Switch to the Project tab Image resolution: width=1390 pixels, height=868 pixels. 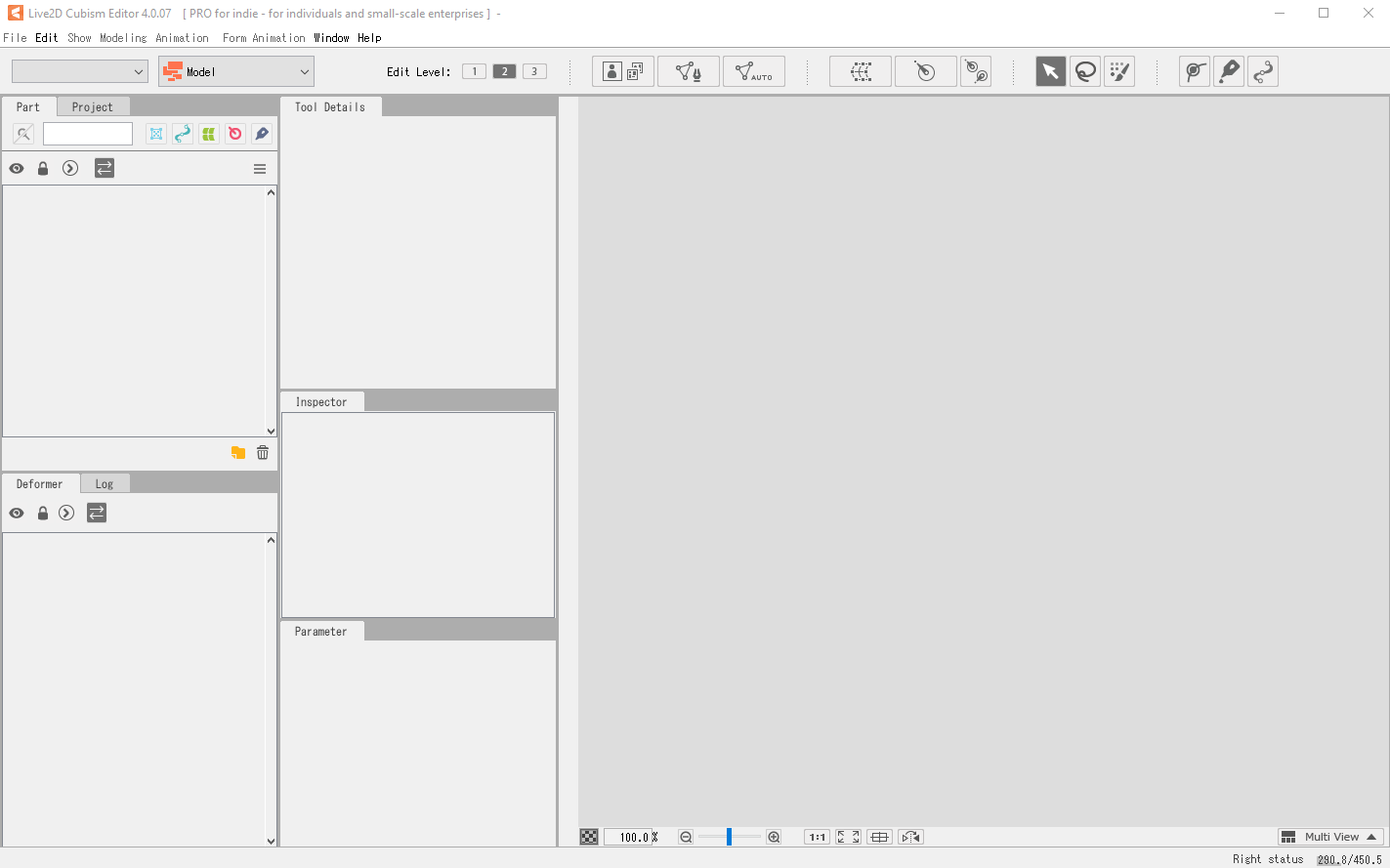point(92,107)
